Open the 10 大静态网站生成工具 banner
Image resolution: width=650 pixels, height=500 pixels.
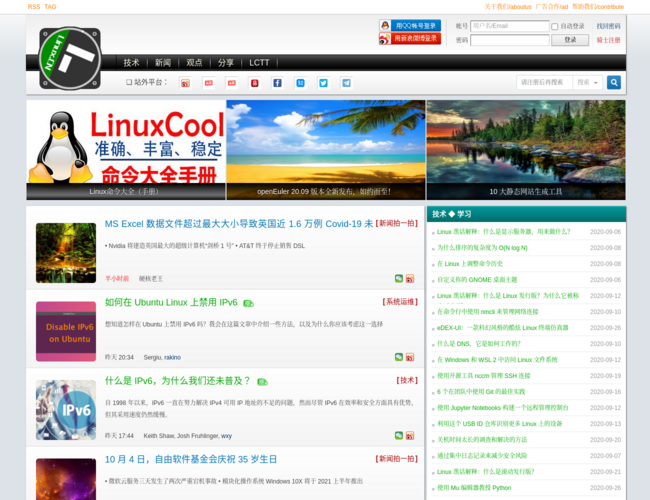(x=526, y=150)
